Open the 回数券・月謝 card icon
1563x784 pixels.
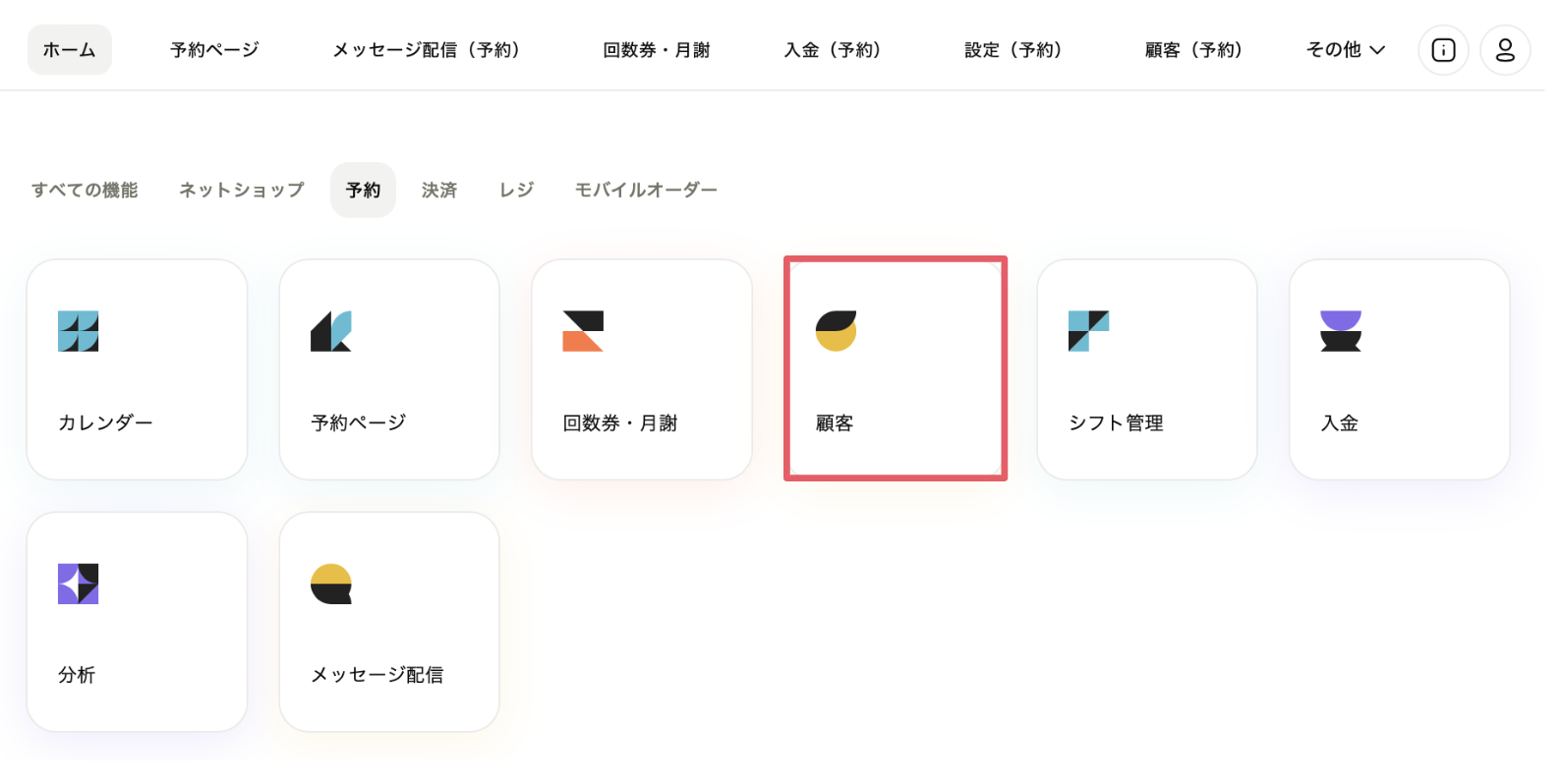583,331
